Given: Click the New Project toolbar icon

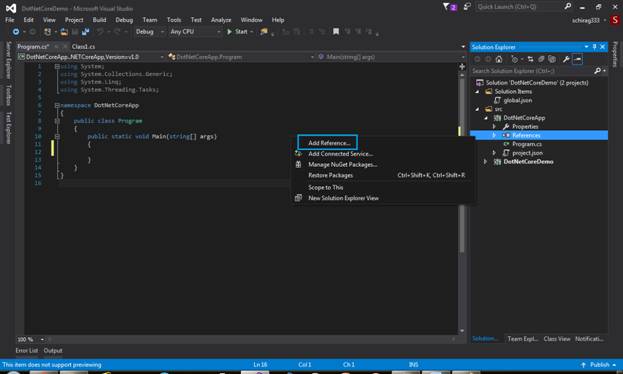Looking at the screenshot, I should tap(48, 31).
